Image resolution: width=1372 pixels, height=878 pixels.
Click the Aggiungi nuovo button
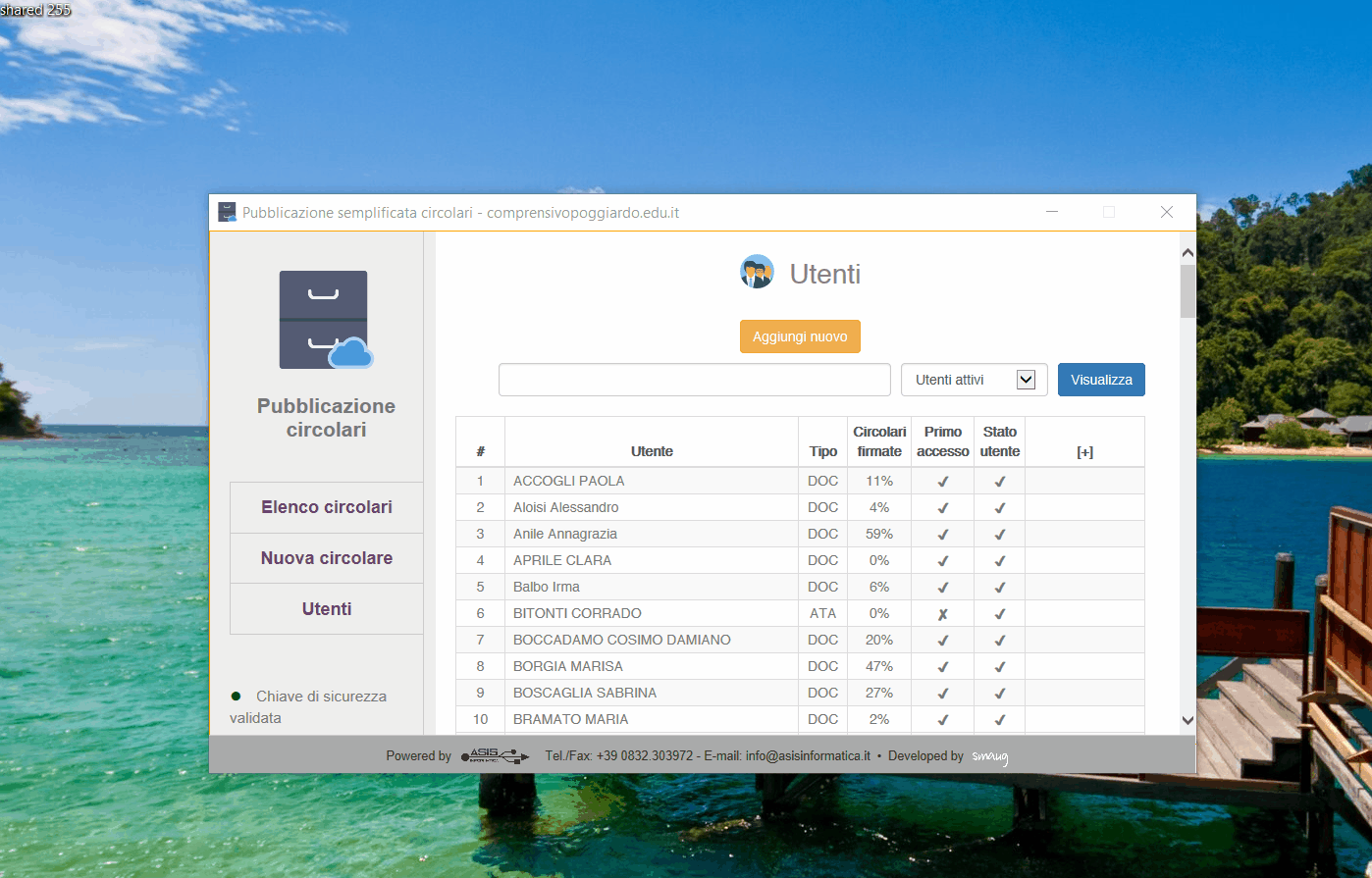point(800,336)
